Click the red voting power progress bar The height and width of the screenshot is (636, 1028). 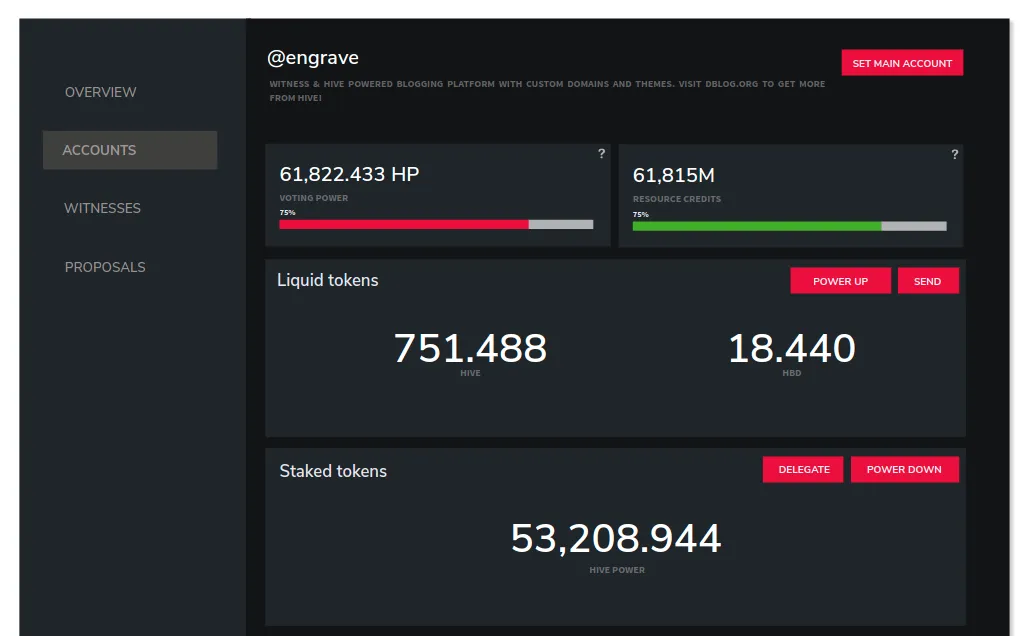coord(436,224)
